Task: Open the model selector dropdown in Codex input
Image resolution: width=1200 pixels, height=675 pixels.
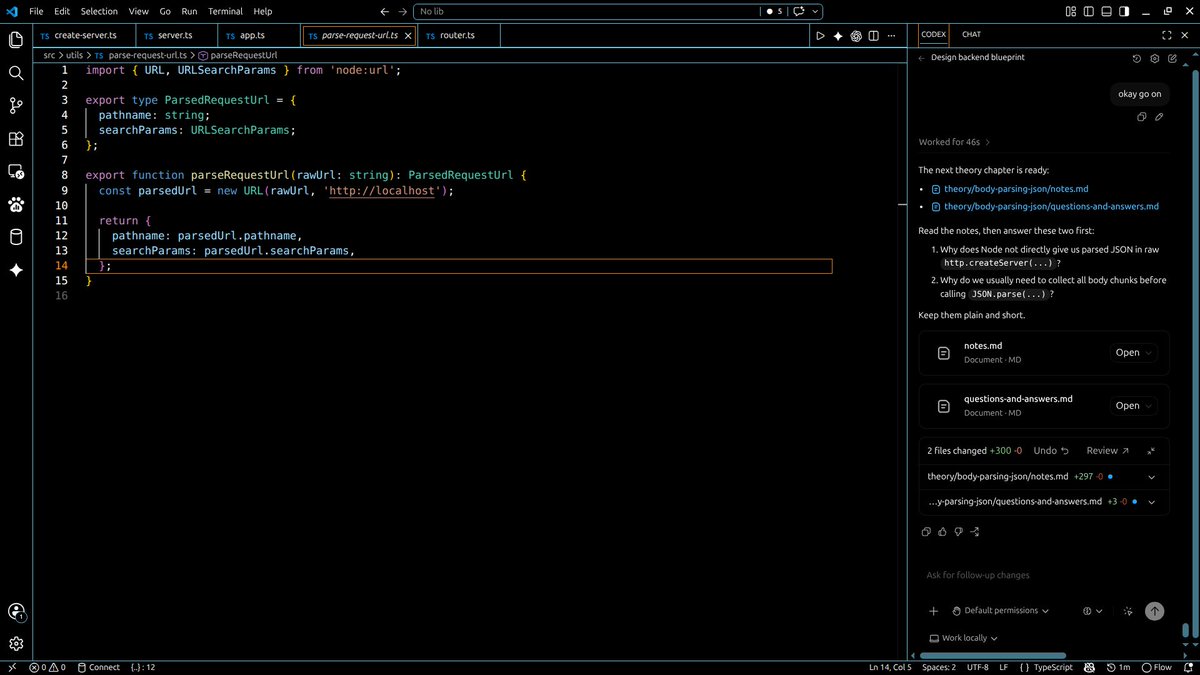Action: click(1092, 611)
